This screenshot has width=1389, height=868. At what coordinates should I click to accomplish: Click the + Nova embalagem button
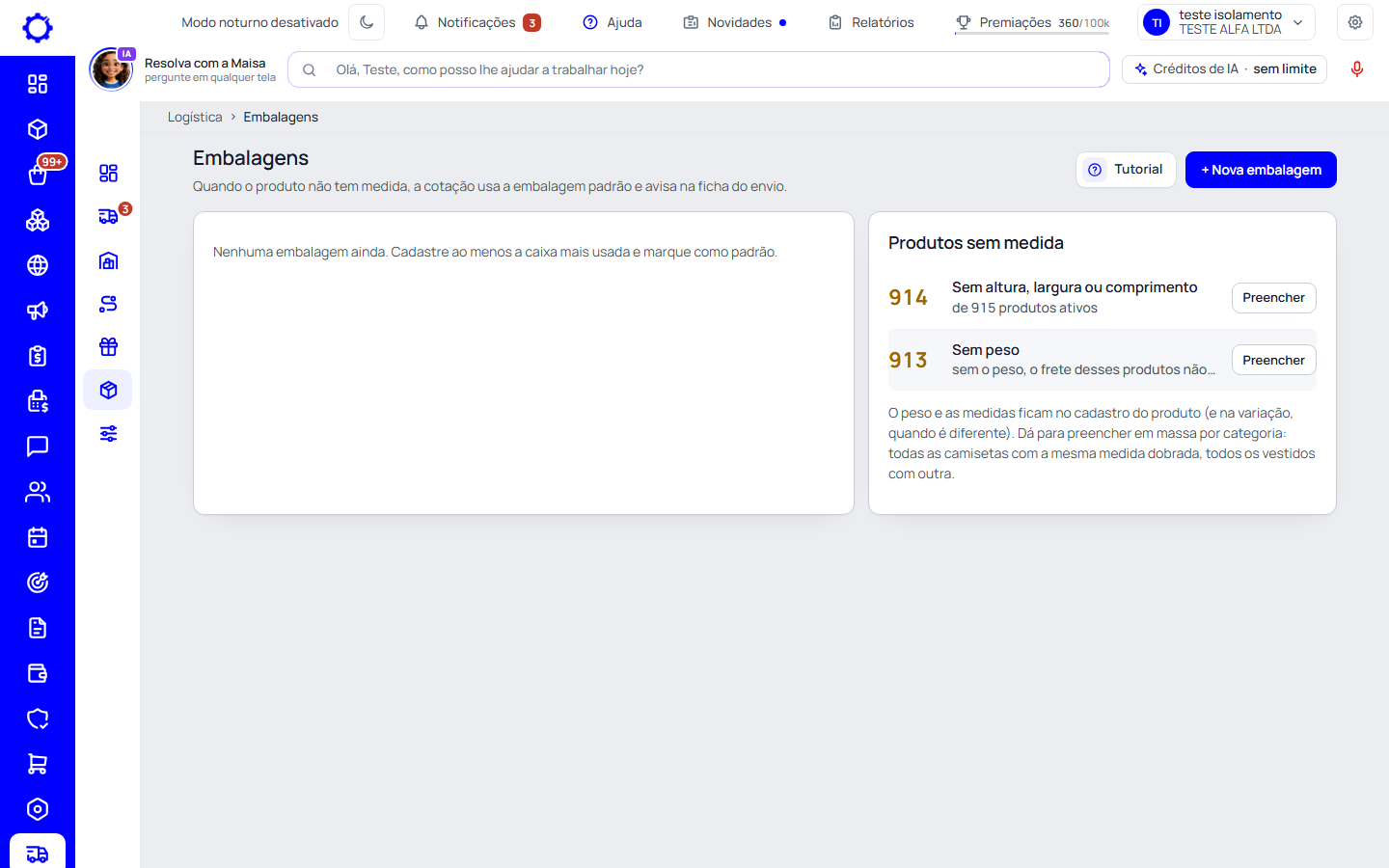pyautogui.click(x=1261, y=170)
